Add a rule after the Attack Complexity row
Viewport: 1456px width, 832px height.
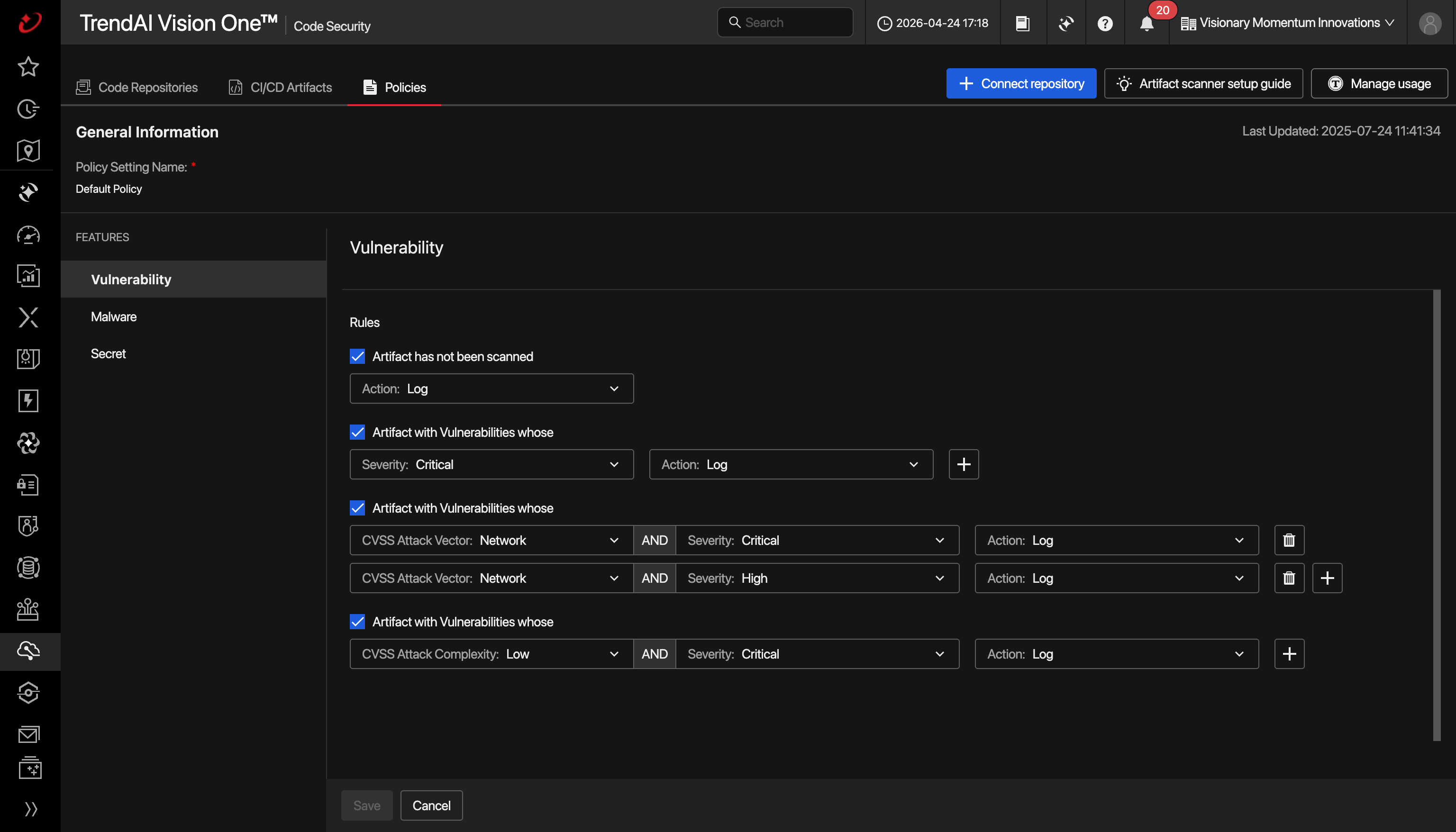point(1289,654)
